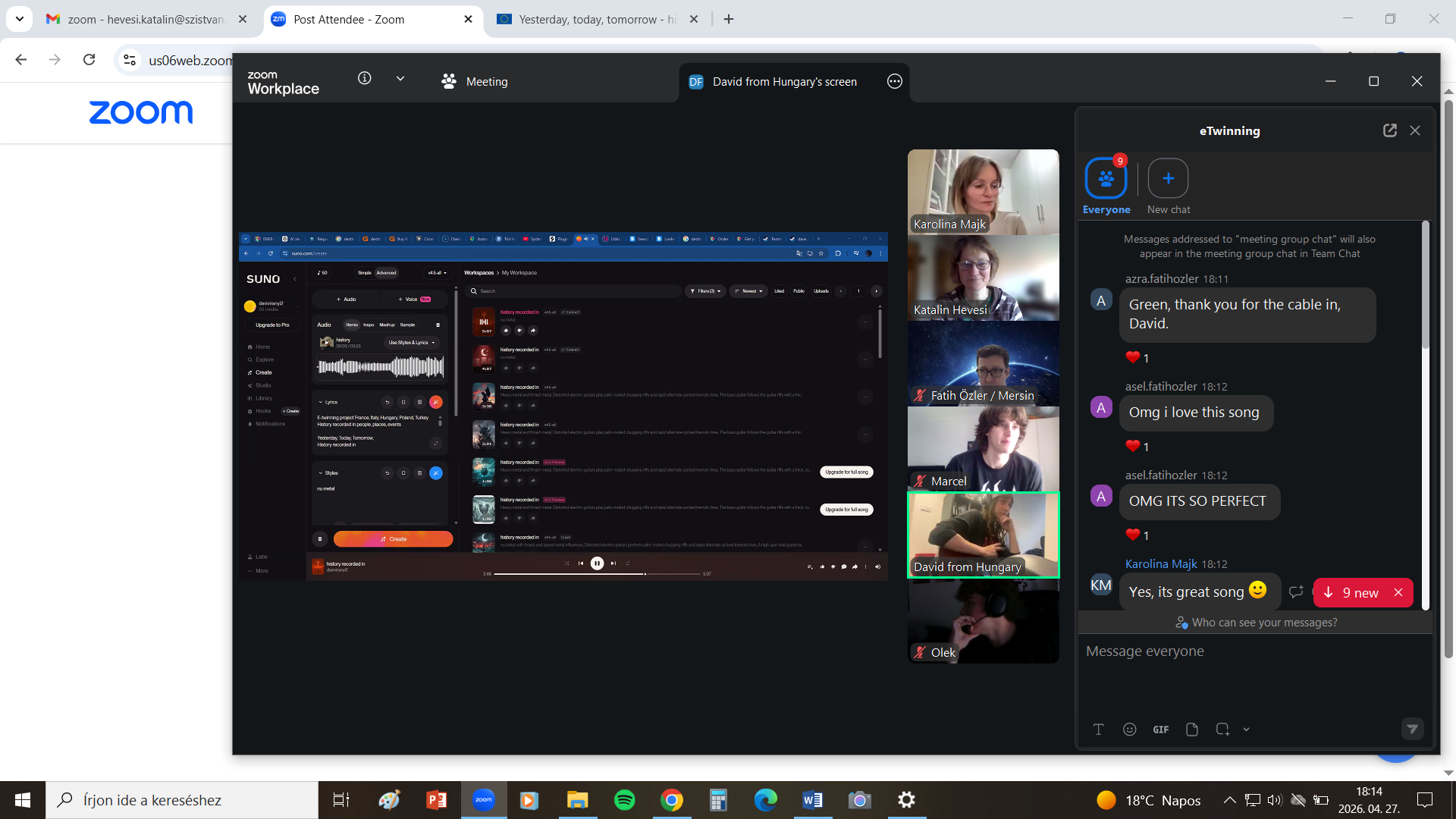Pop out the eTwinning chat panel

point(1389,130)
